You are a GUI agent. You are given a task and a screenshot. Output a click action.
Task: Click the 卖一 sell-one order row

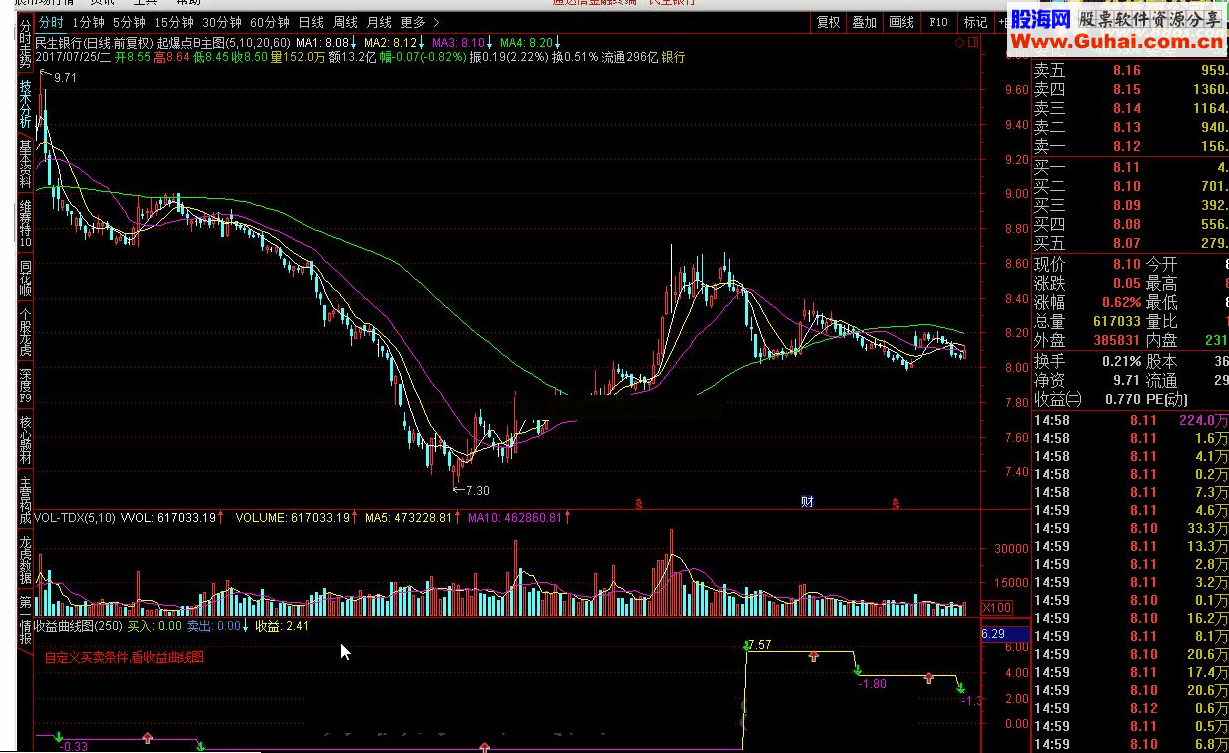click(1130, 147)
